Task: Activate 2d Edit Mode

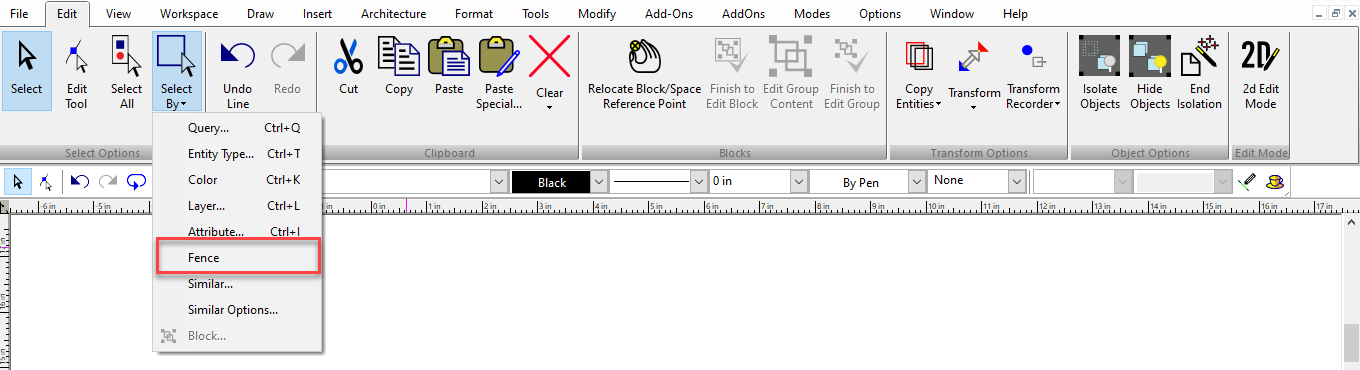Action: [1260, 72]
